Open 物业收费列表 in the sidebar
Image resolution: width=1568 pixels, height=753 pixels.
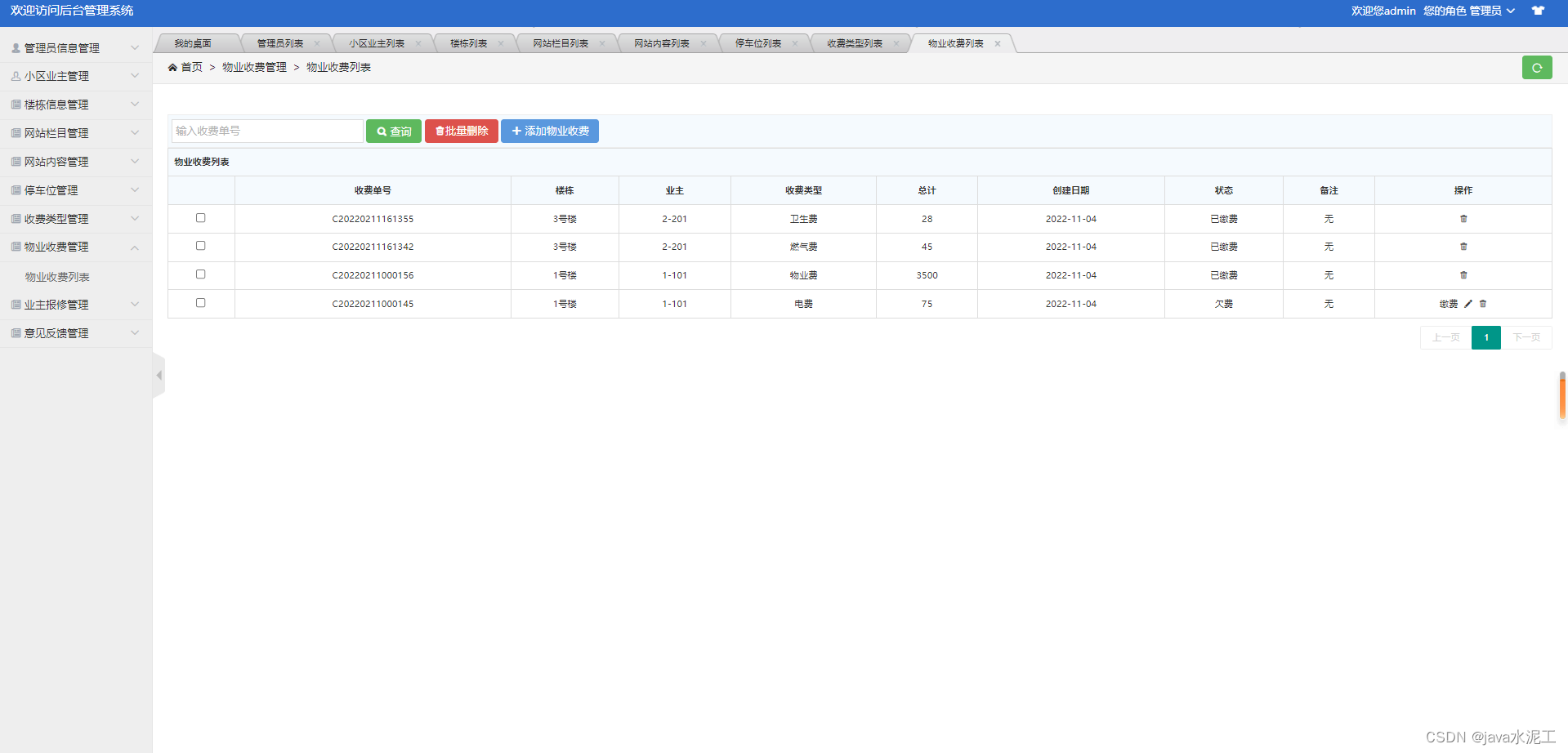[57, 277]
